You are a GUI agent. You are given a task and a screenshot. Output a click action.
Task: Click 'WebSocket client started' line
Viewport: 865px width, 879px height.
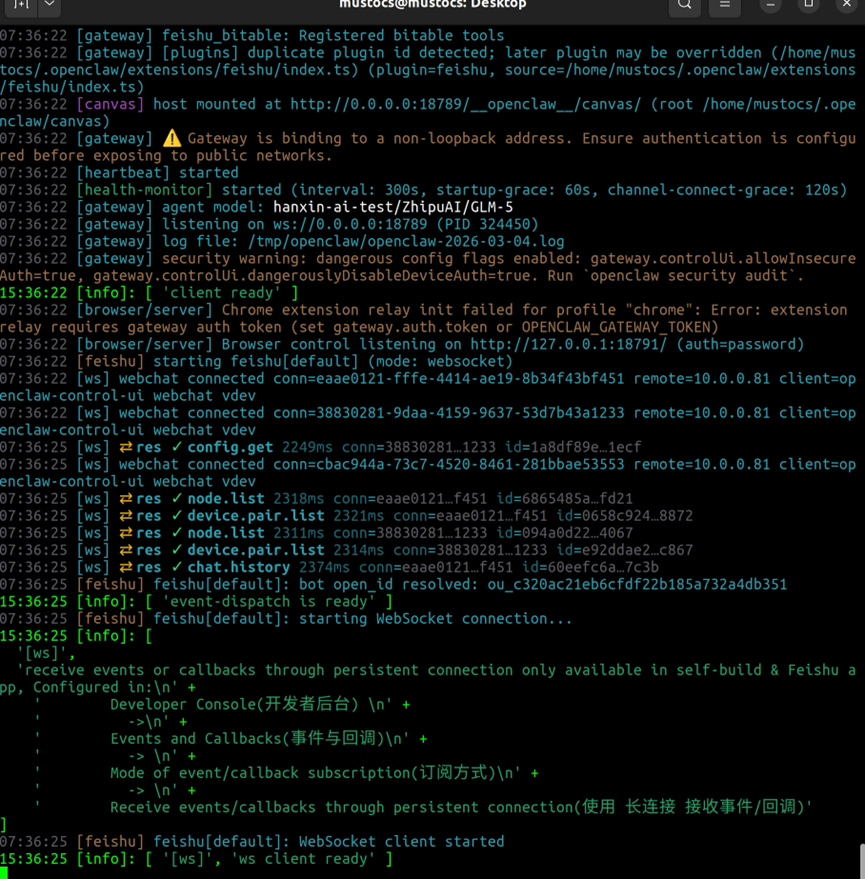(x=401, y=841)
